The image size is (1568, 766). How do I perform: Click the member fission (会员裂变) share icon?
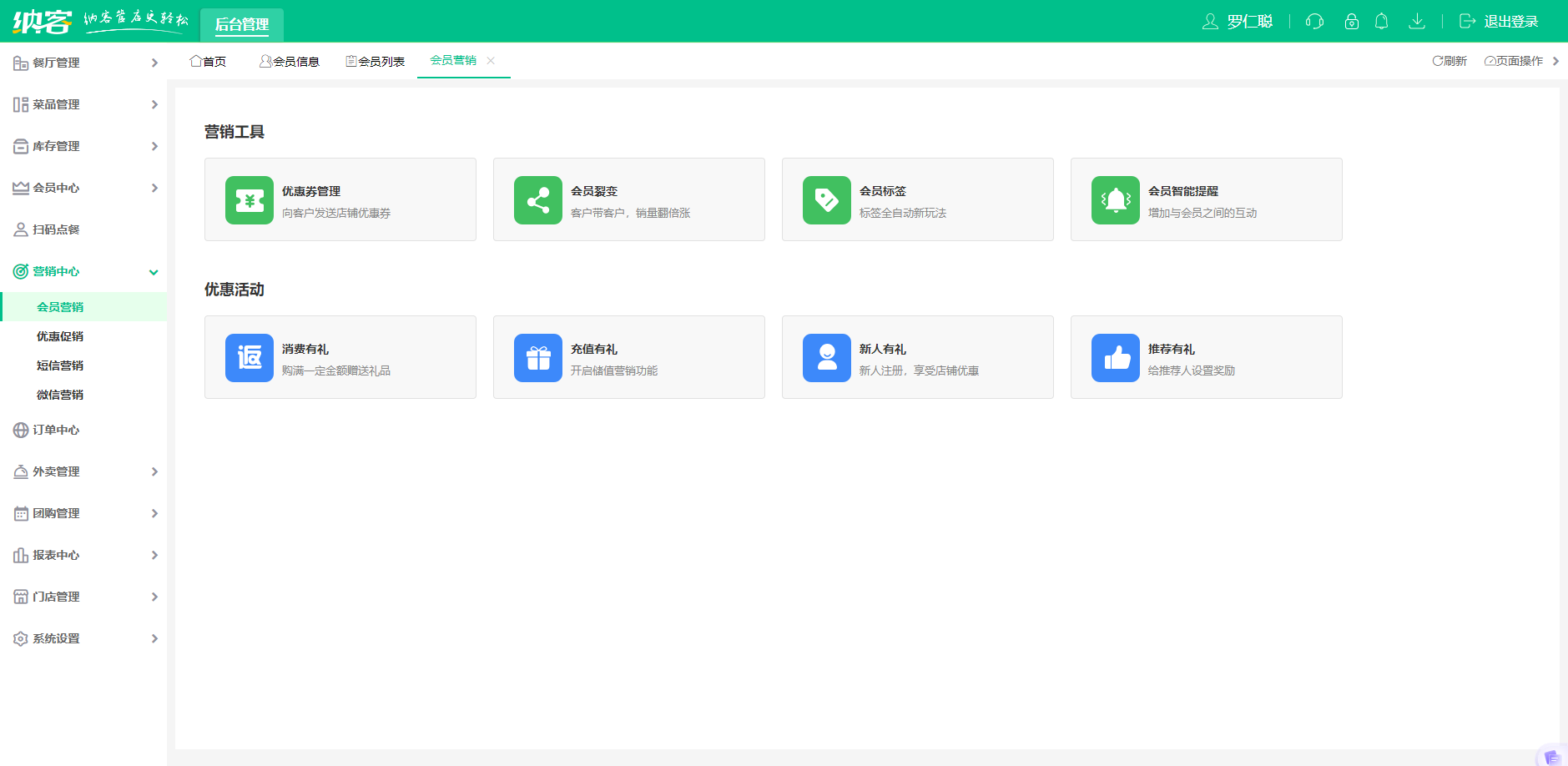coord(537,200)
